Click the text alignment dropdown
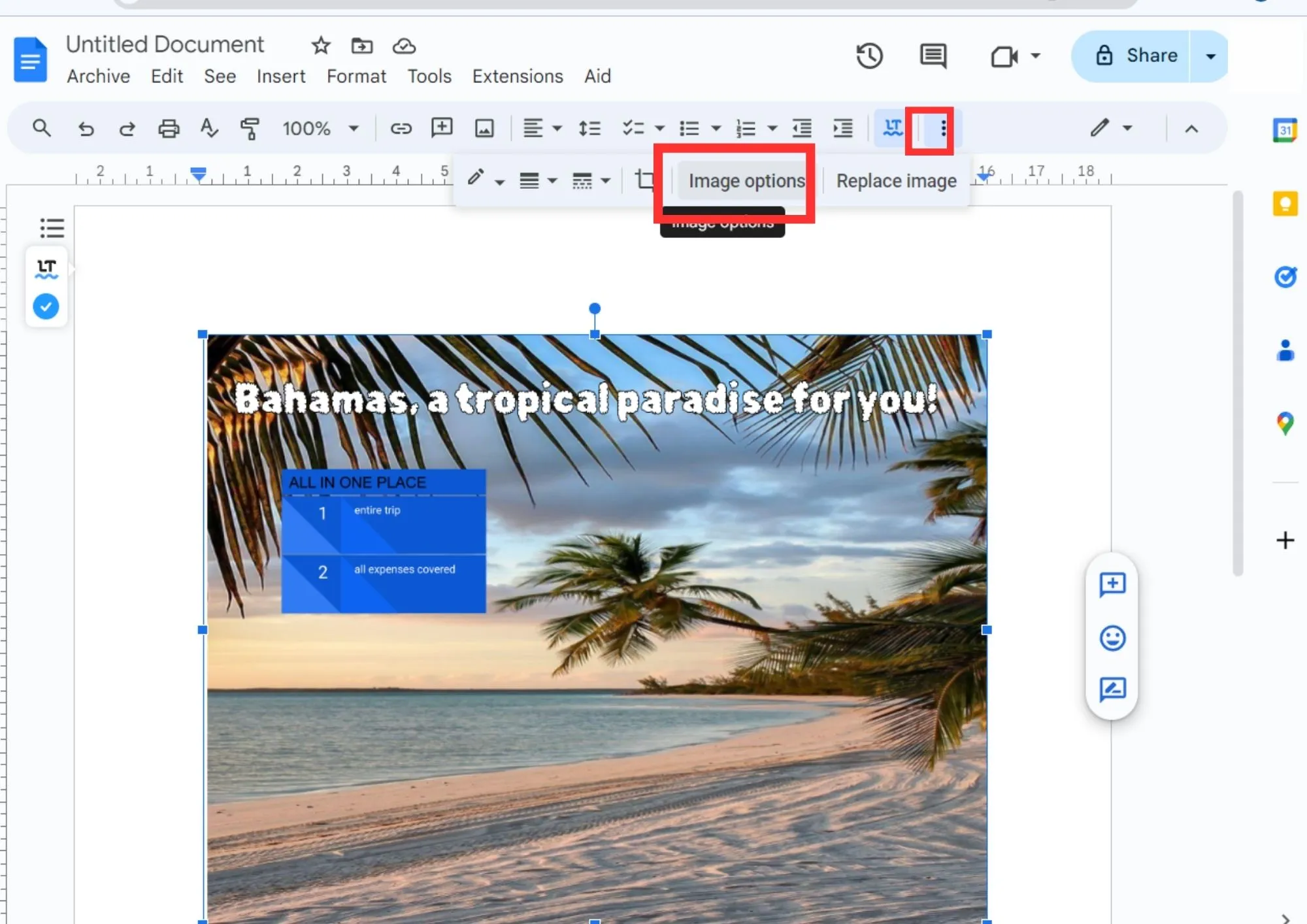Viewport: 1307px width, 924px height. 540,128
